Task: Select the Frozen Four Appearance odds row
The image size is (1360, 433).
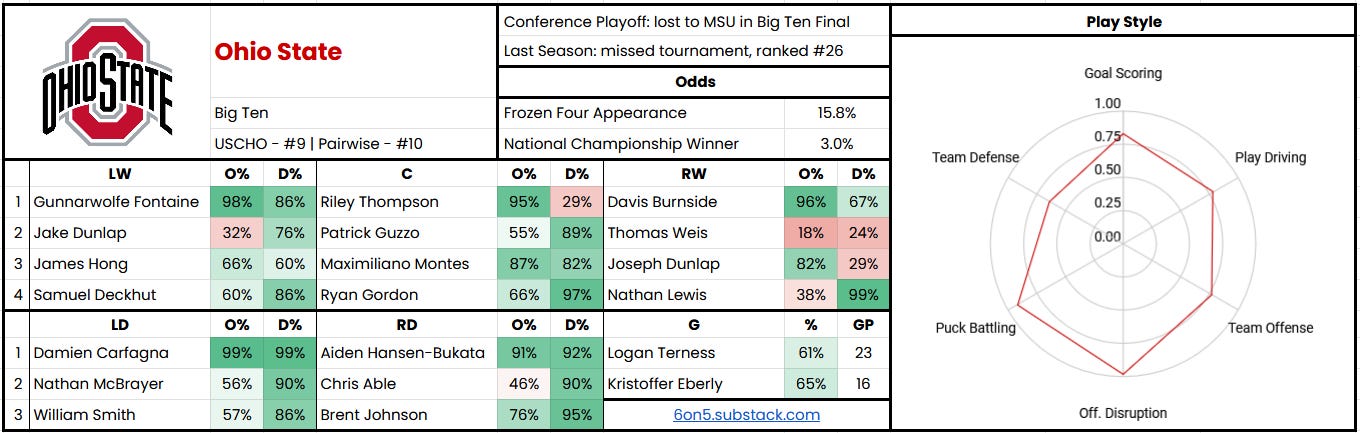Action: pyautogui.click(x=694, y=113)
